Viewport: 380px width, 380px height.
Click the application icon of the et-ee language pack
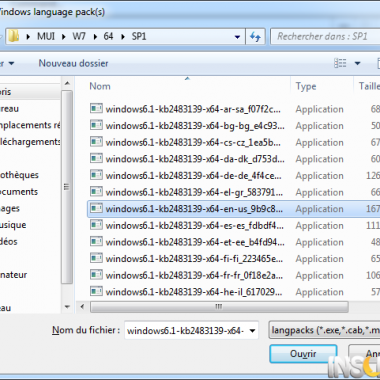96,242
